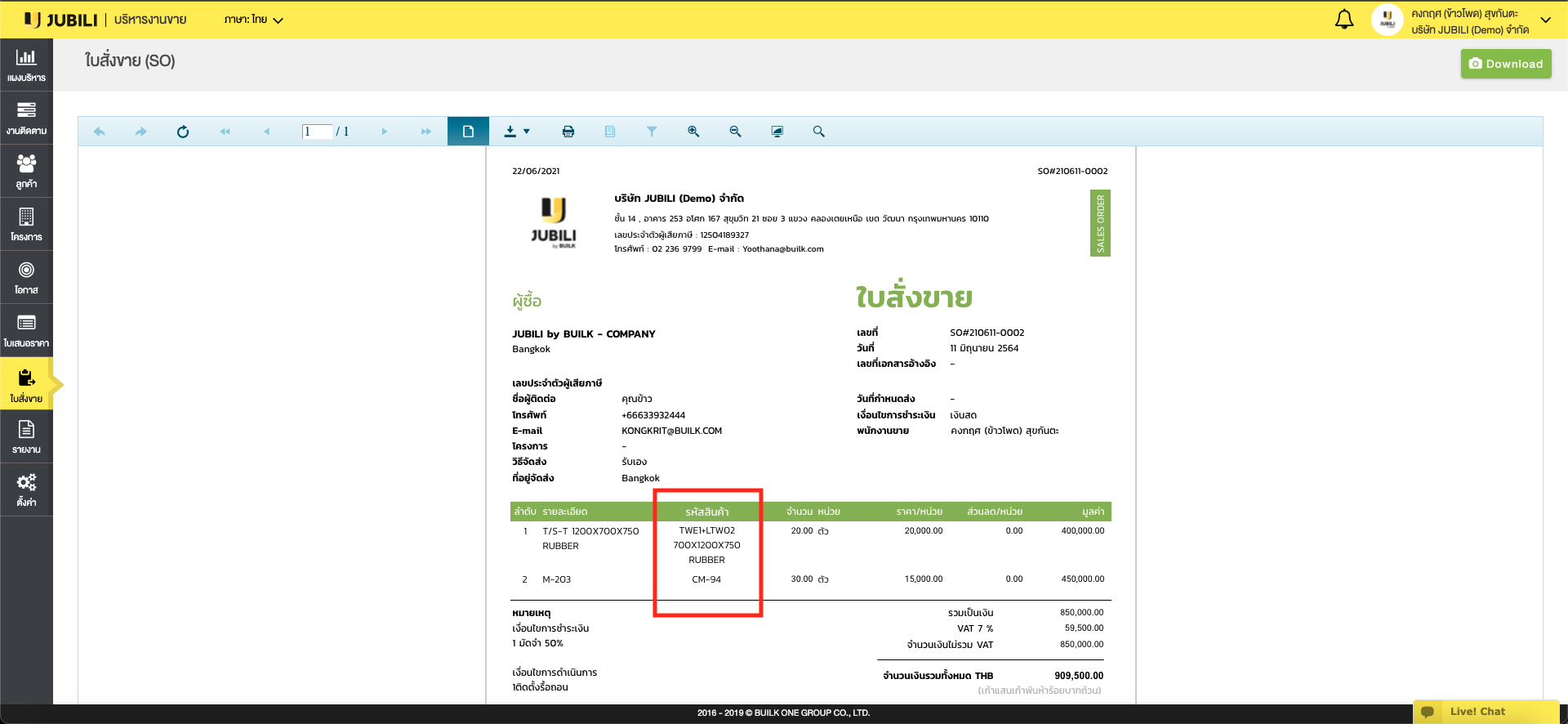Screen dimensions: 1568x724
Task: Zoom in on the report
Action: click(693, 132)
